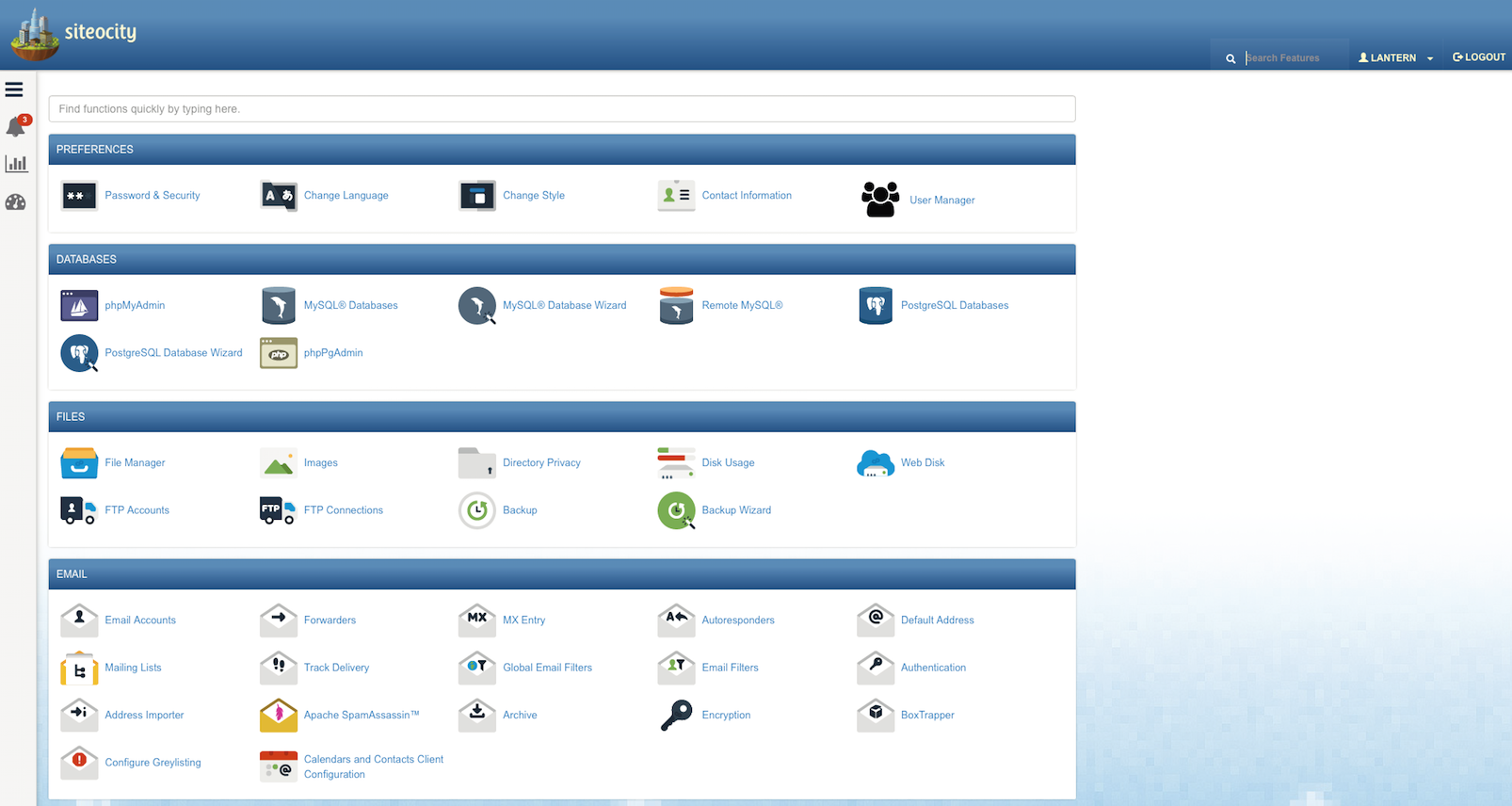Open the Address Importer link
The width and height of the screenshot is (1512, 806).
144,716
